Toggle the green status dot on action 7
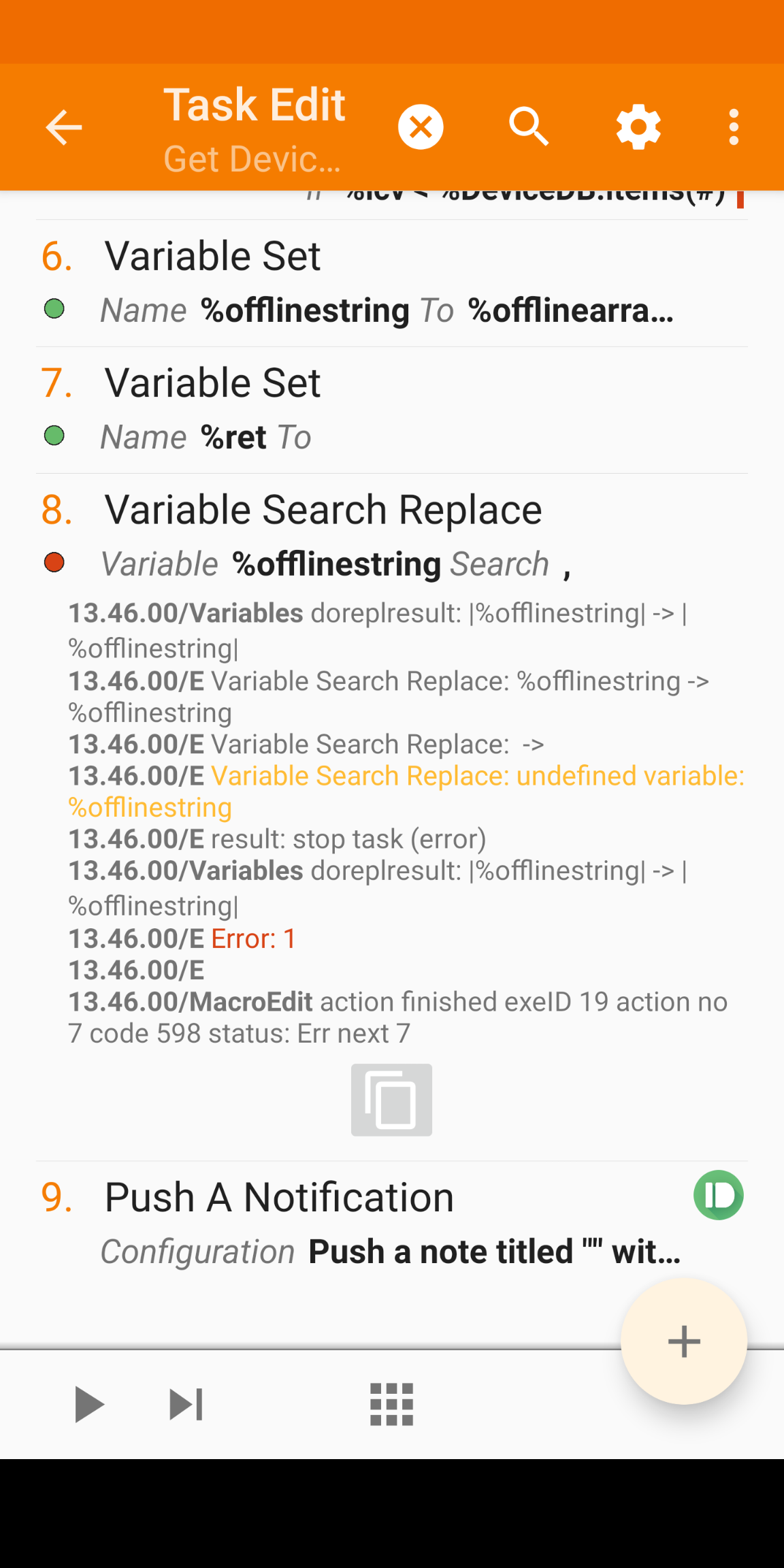 pos(54,436)
